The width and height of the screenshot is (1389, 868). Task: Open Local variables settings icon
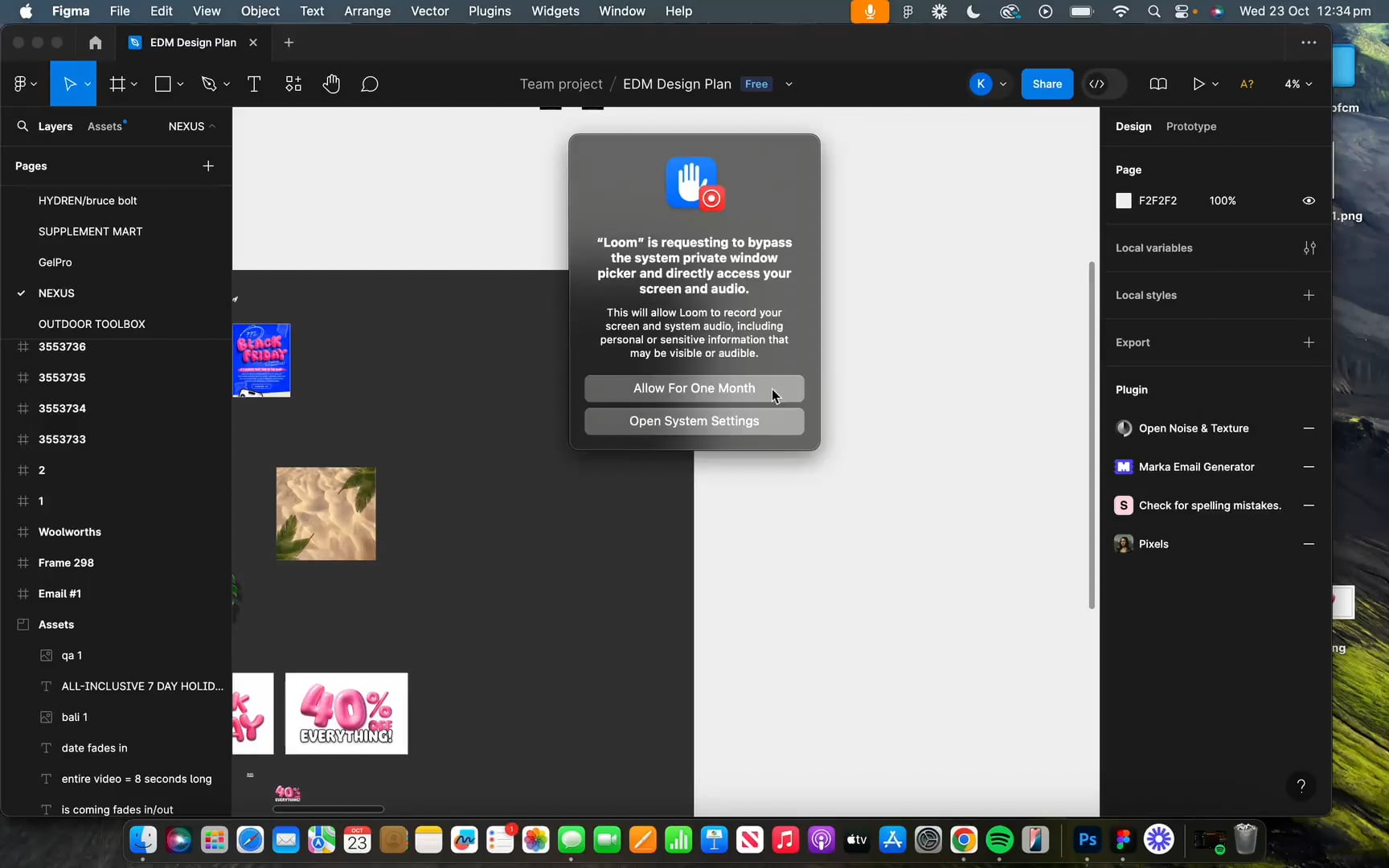pos(1309,248)
